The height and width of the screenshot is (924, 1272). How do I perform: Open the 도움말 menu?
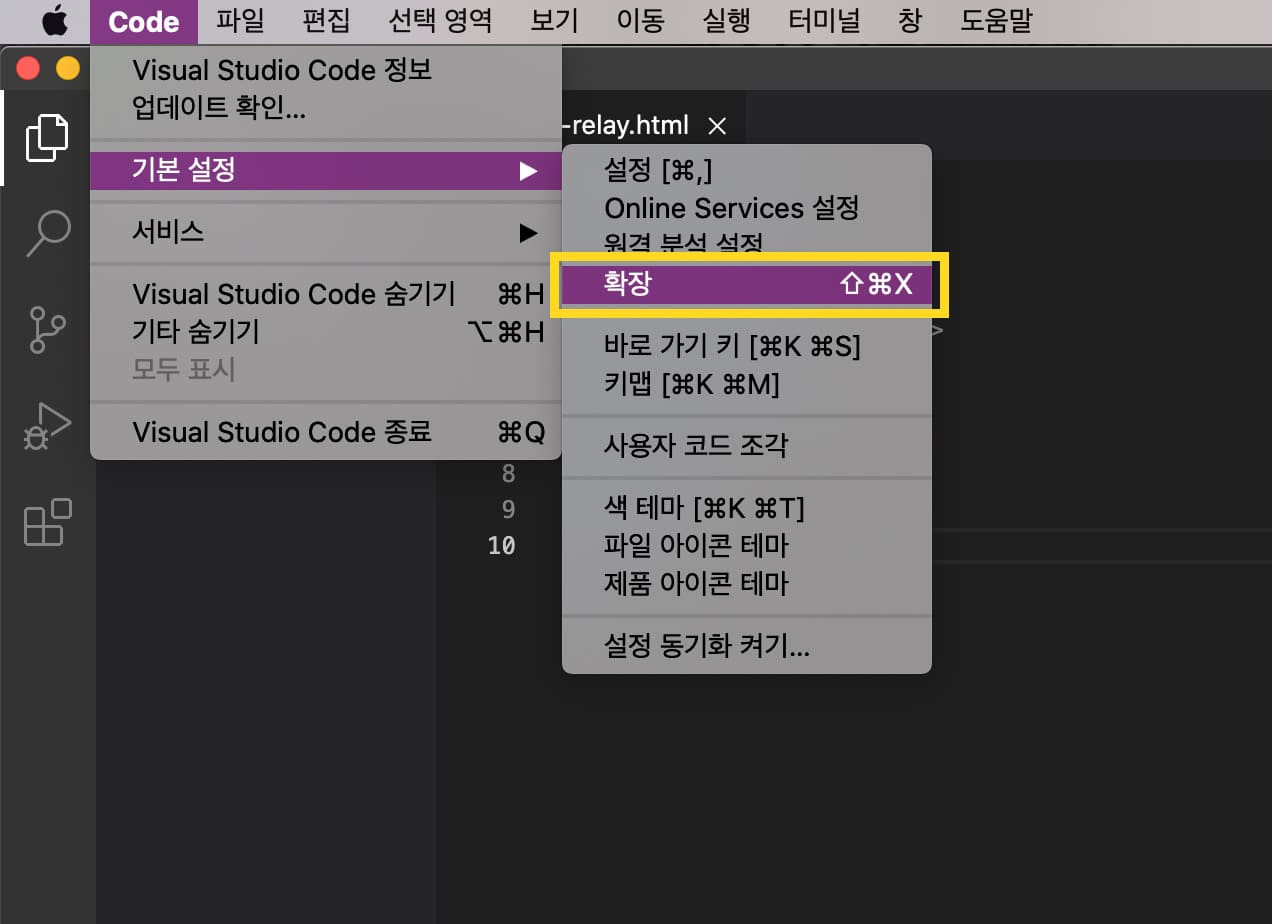click(x=995, y=20)
